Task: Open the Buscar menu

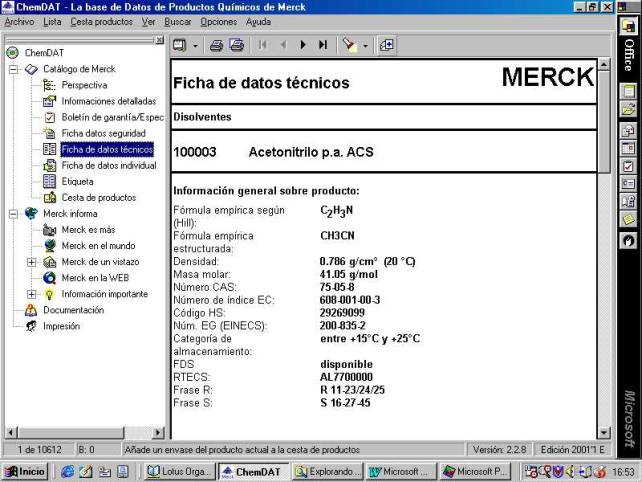Action: (177, 21)
